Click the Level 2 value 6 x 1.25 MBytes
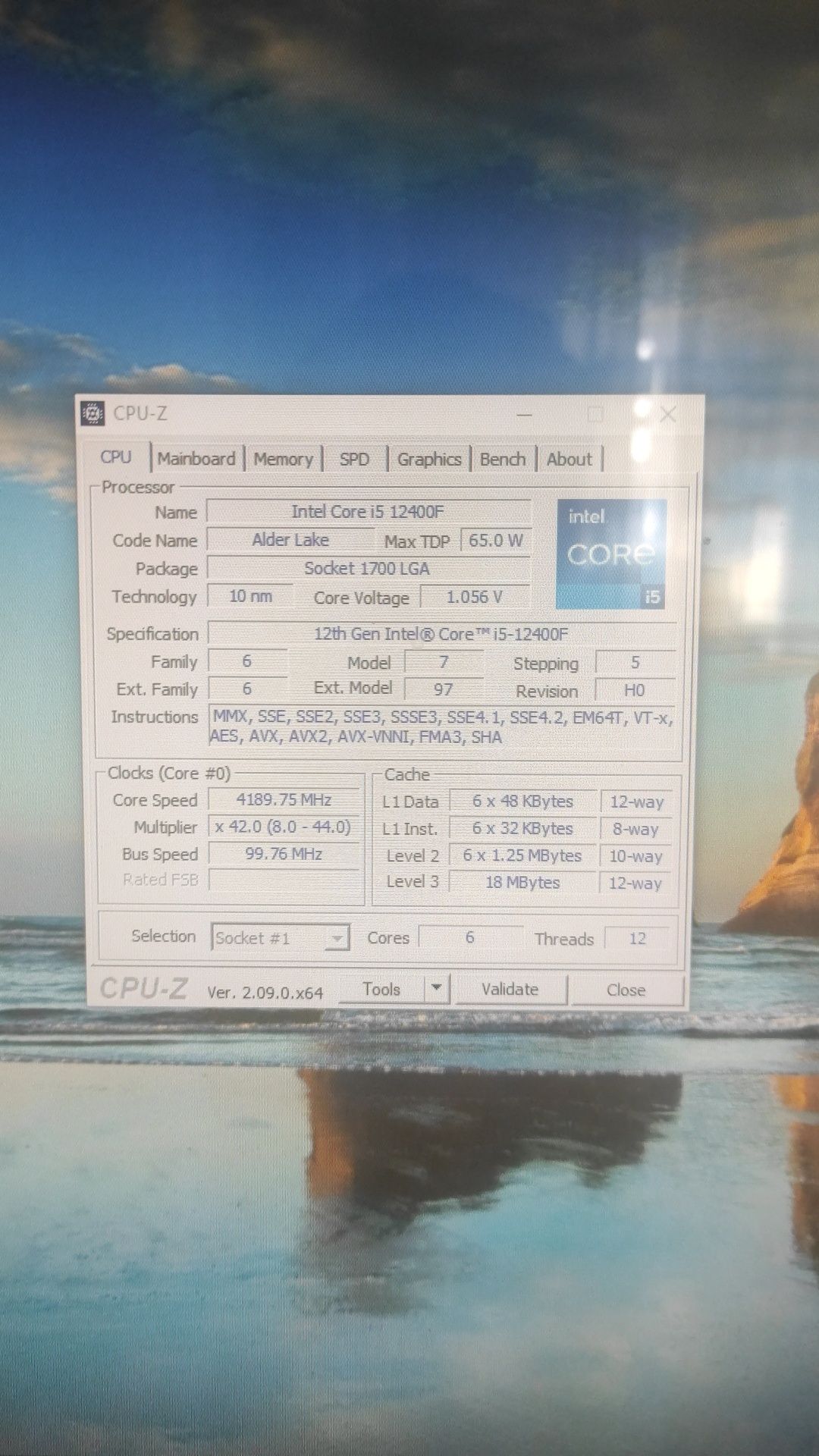The width and height of the screenshot is (819, 1456). [x=522, y=855]
